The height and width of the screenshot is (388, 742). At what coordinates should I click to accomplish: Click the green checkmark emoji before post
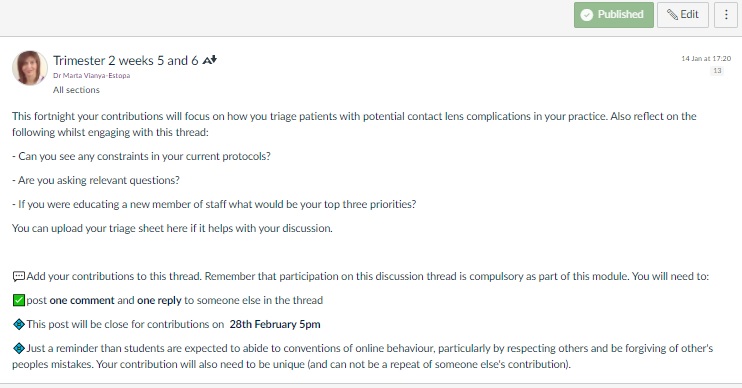coord(18,300)
